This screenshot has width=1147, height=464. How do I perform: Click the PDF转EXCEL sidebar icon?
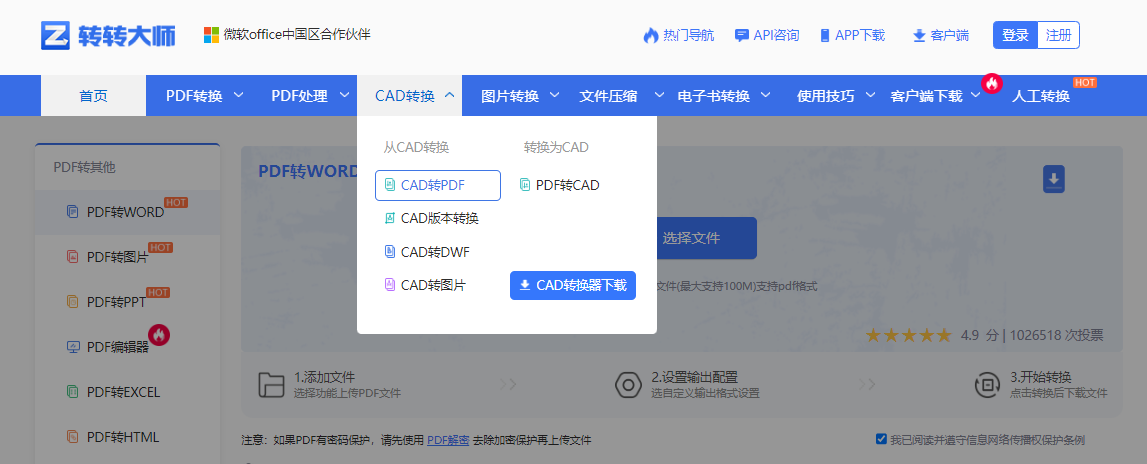tap(72, 392)
